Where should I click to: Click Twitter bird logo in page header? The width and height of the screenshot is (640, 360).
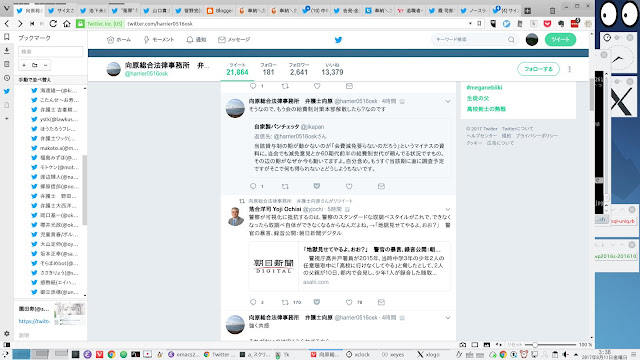tap(338, 40)
